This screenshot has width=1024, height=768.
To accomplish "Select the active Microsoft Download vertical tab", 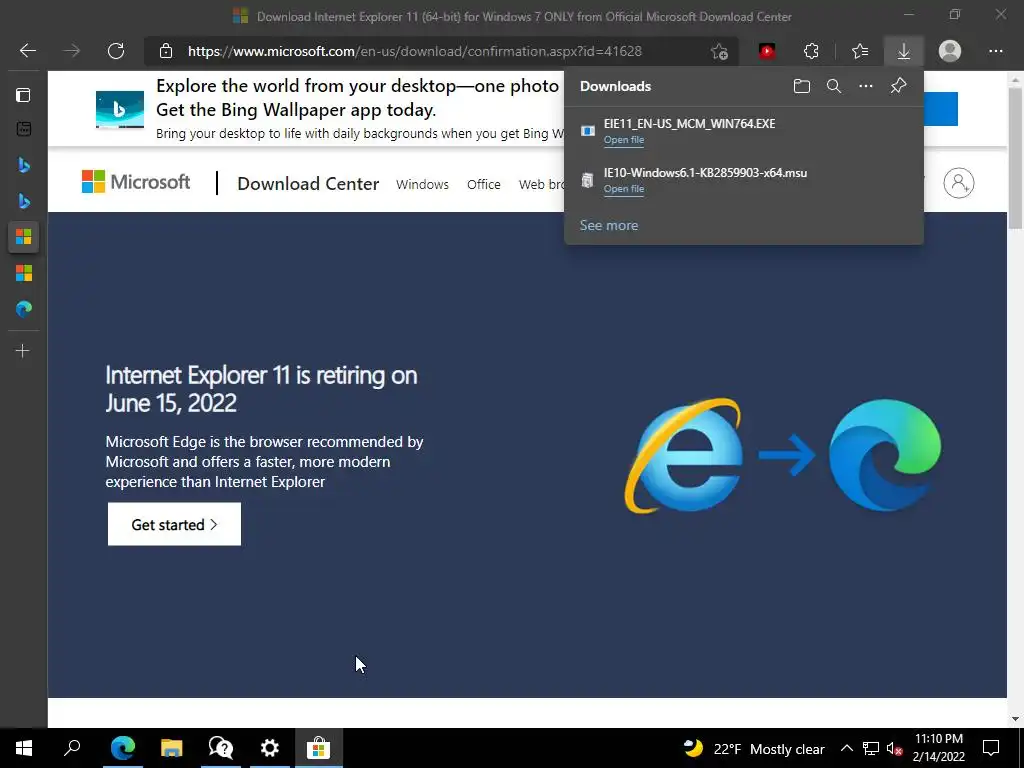I will coord(24,236).
